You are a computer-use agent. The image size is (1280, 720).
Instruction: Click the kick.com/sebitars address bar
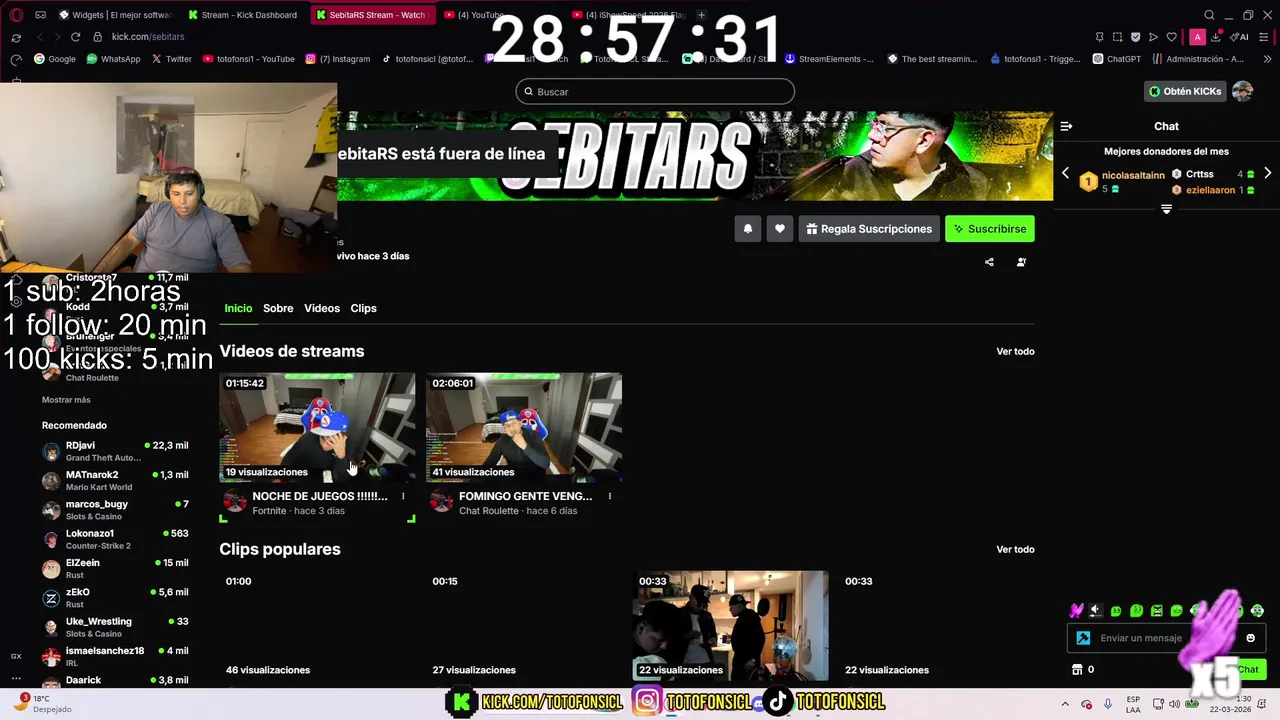tap(148, 37)
